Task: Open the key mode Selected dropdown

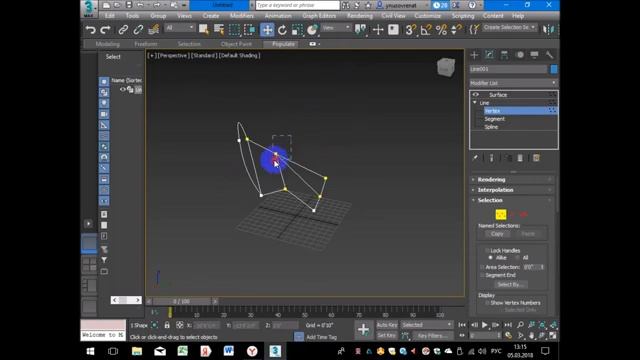Action: tap(427, 325)
